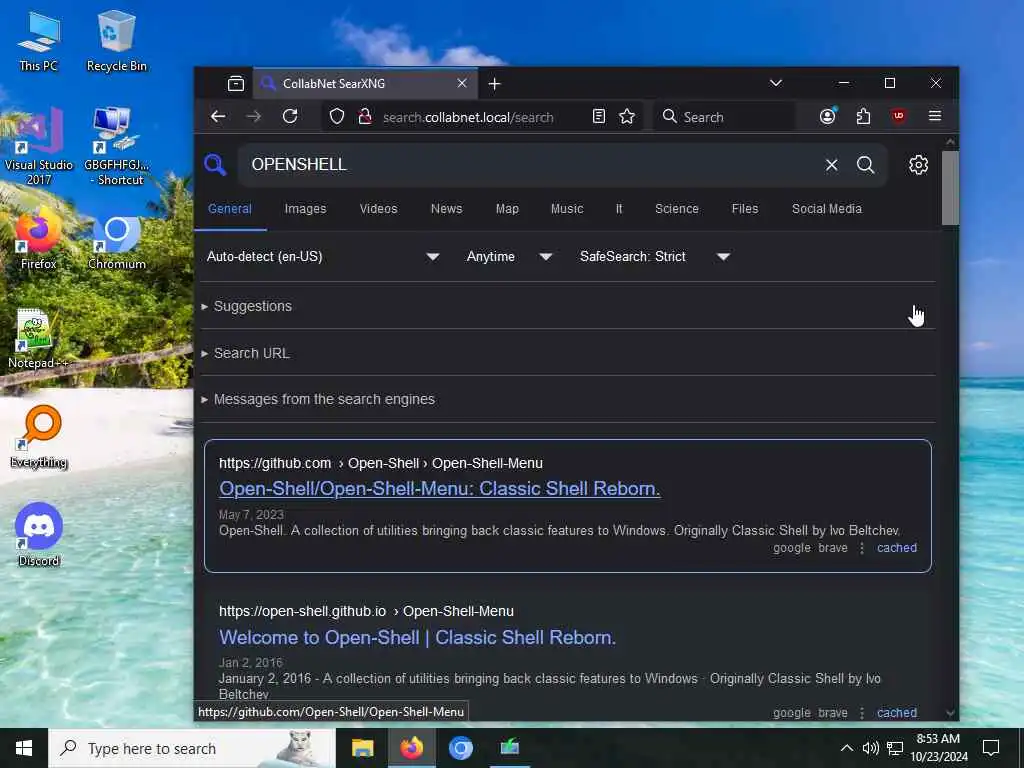Click the Firefox toolbar Search box
This screenshot has height=768, width=1024.
[x=725, y=117]
